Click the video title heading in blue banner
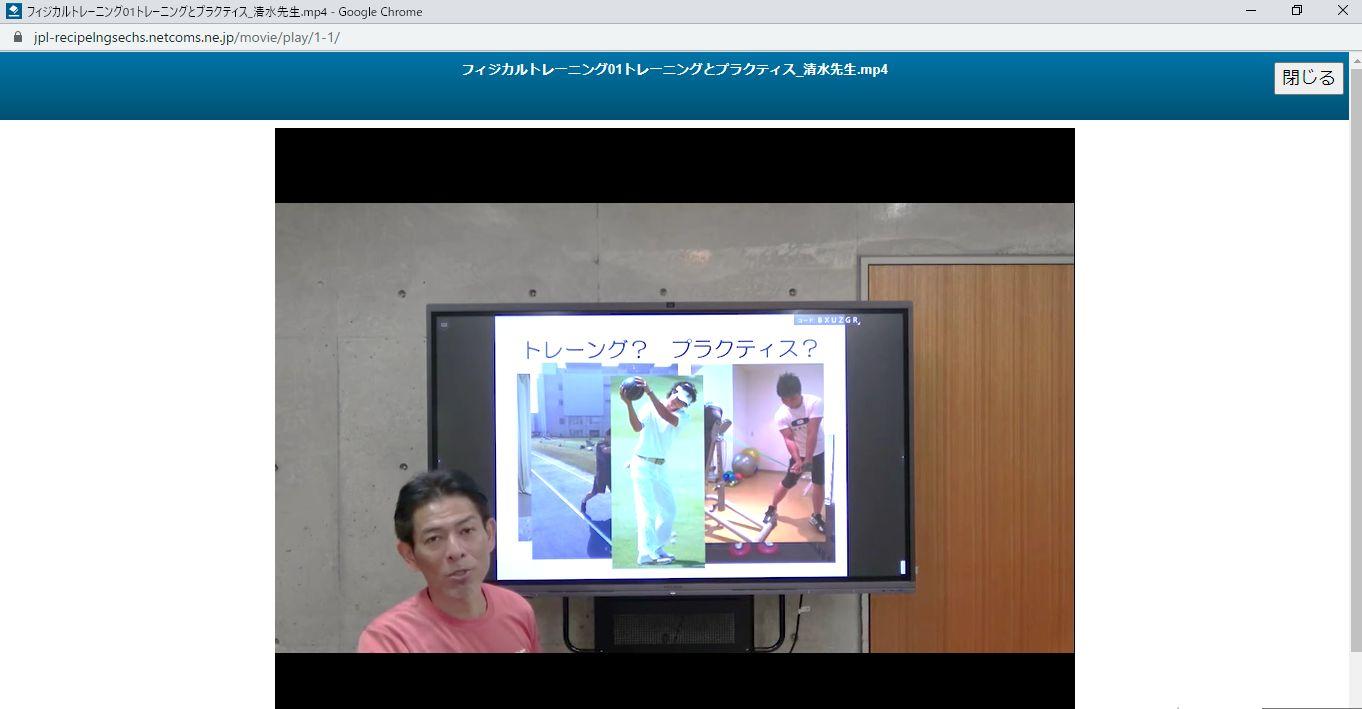 coord(674,70)
